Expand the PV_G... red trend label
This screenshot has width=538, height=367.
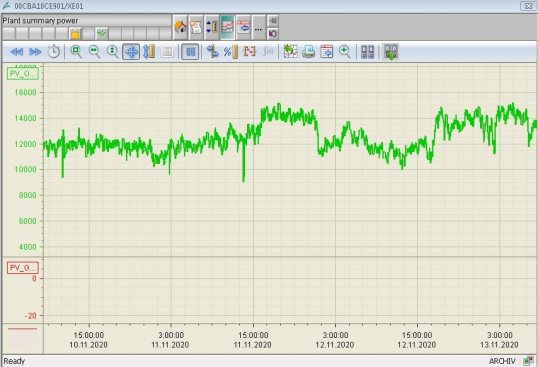23,268
